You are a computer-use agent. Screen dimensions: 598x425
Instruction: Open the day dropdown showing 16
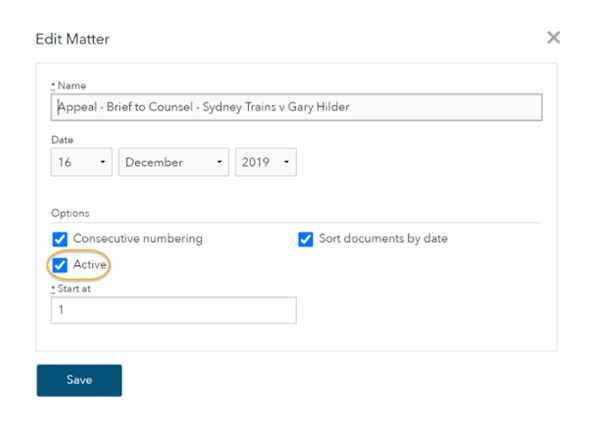[82, 162]
